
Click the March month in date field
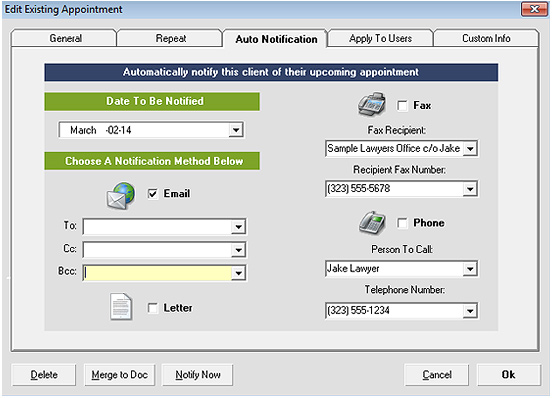pyautogui.click(x=83, y=130)
